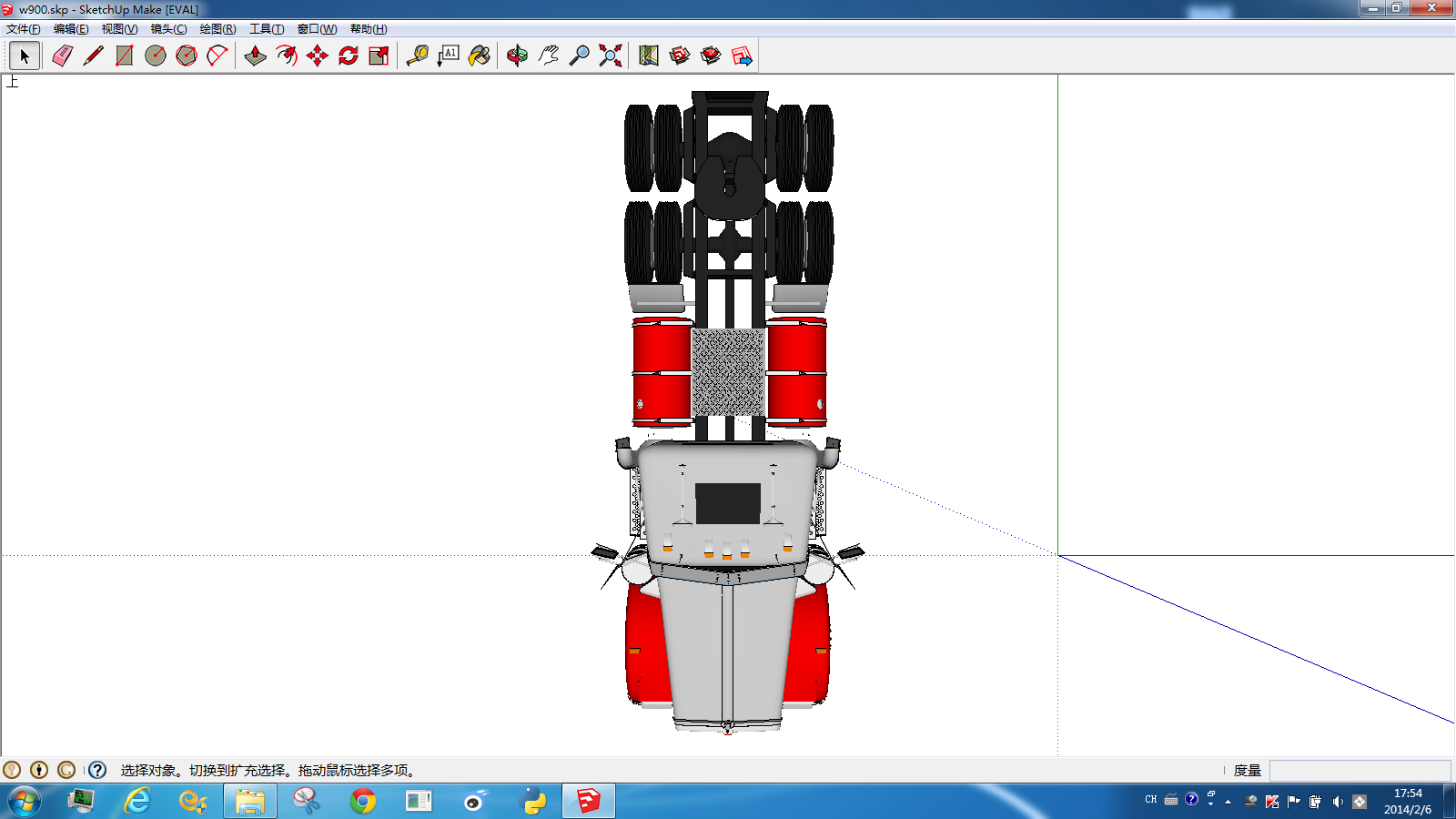Viewport: 1456px width, 819px height.
Task: Select the Eraser tool
Action: click(x=62, y=56)
